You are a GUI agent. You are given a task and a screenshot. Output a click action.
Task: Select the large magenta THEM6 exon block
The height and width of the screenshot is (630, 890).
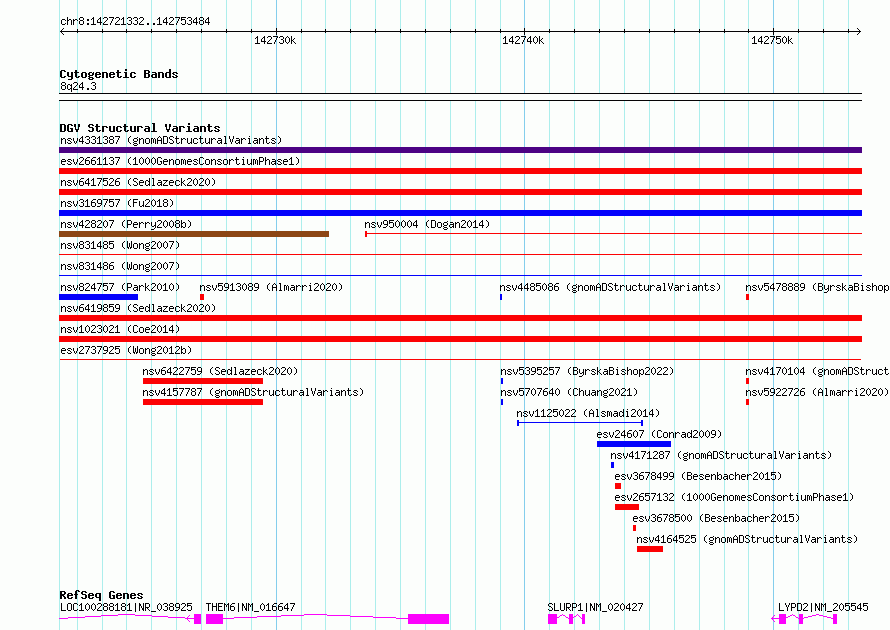pyautogui.click(x=429, y=619)
